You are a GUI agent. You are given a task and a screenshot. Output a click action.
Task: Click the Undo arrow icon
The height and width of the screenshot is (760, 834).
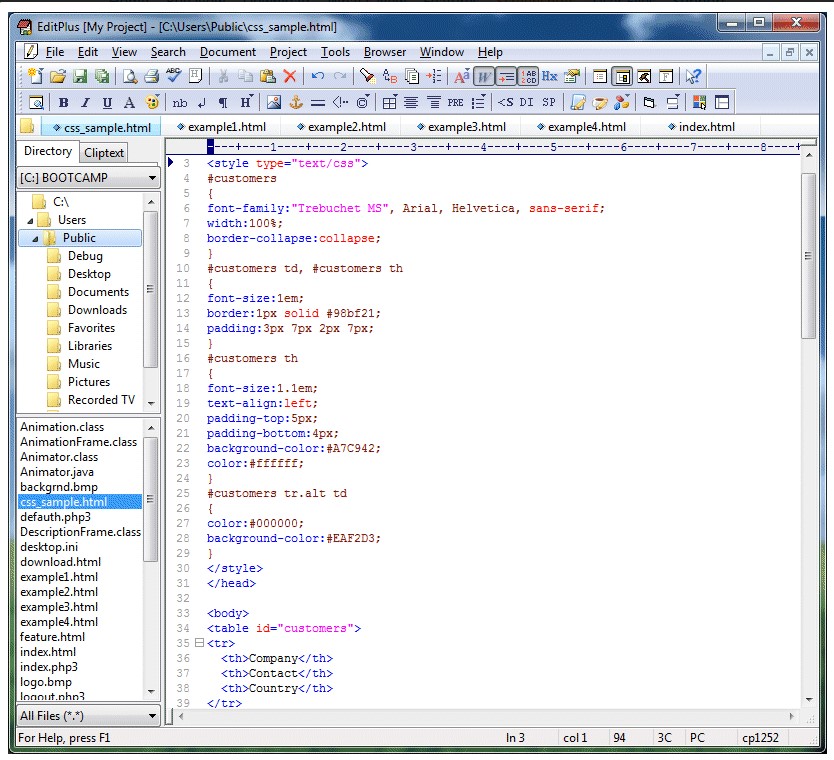[318, 76]
